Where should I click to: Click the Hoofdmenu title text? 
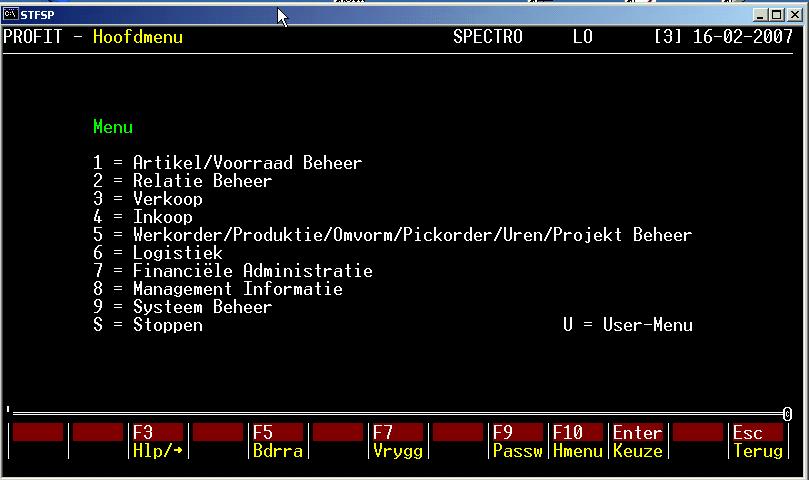[138, 37]
